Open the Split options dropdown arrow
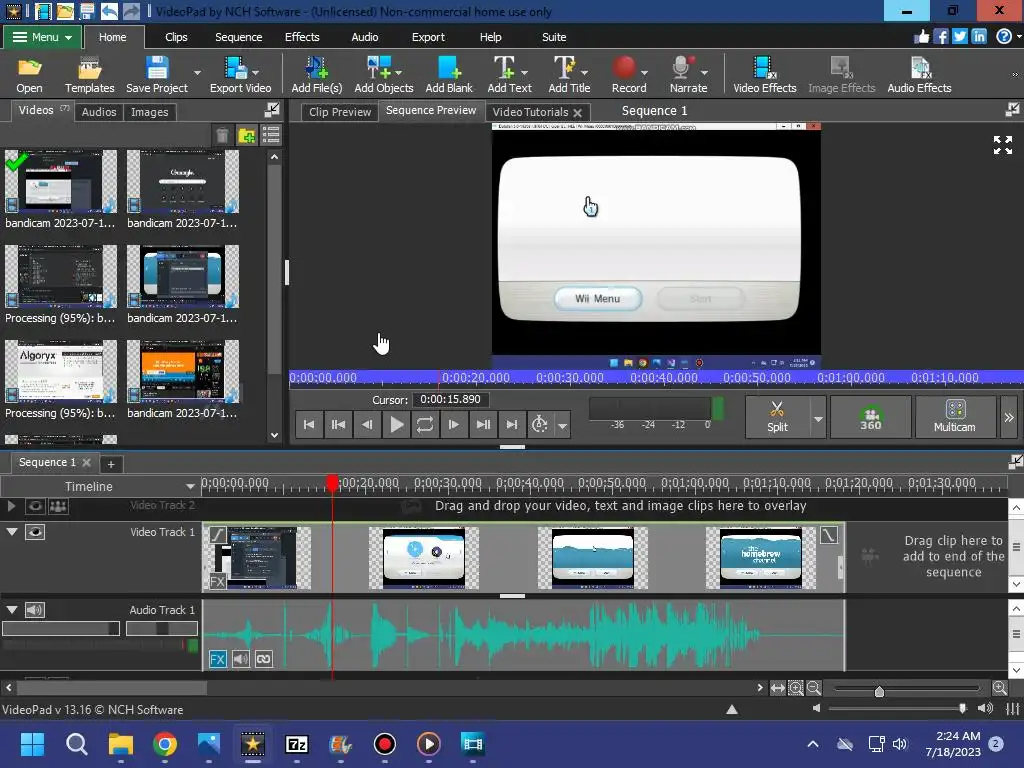This screenshot has height=768, width=1024. click(x=818, y=418)
